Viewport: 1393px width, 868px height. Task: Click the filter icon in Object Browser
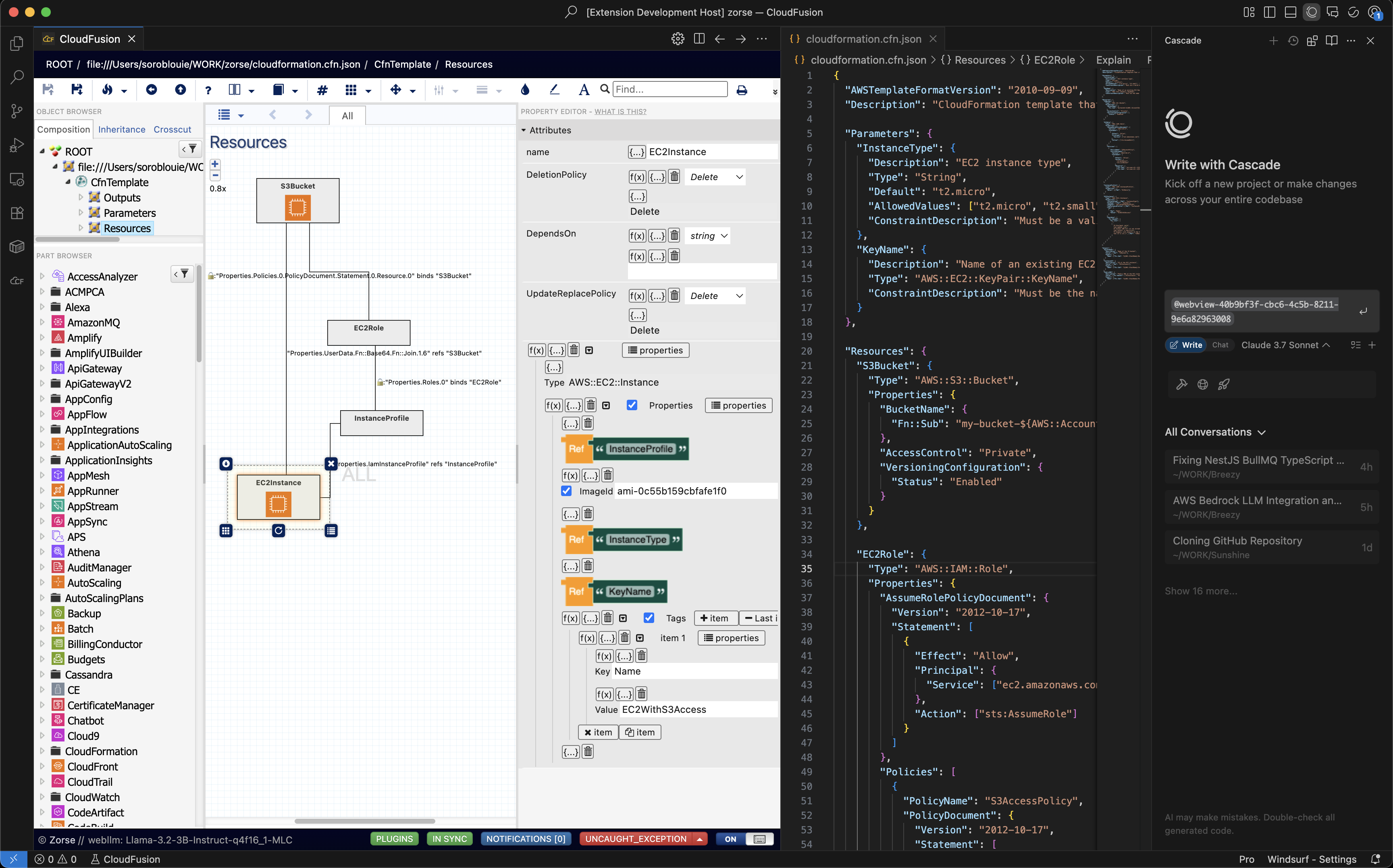pos(189,149)
